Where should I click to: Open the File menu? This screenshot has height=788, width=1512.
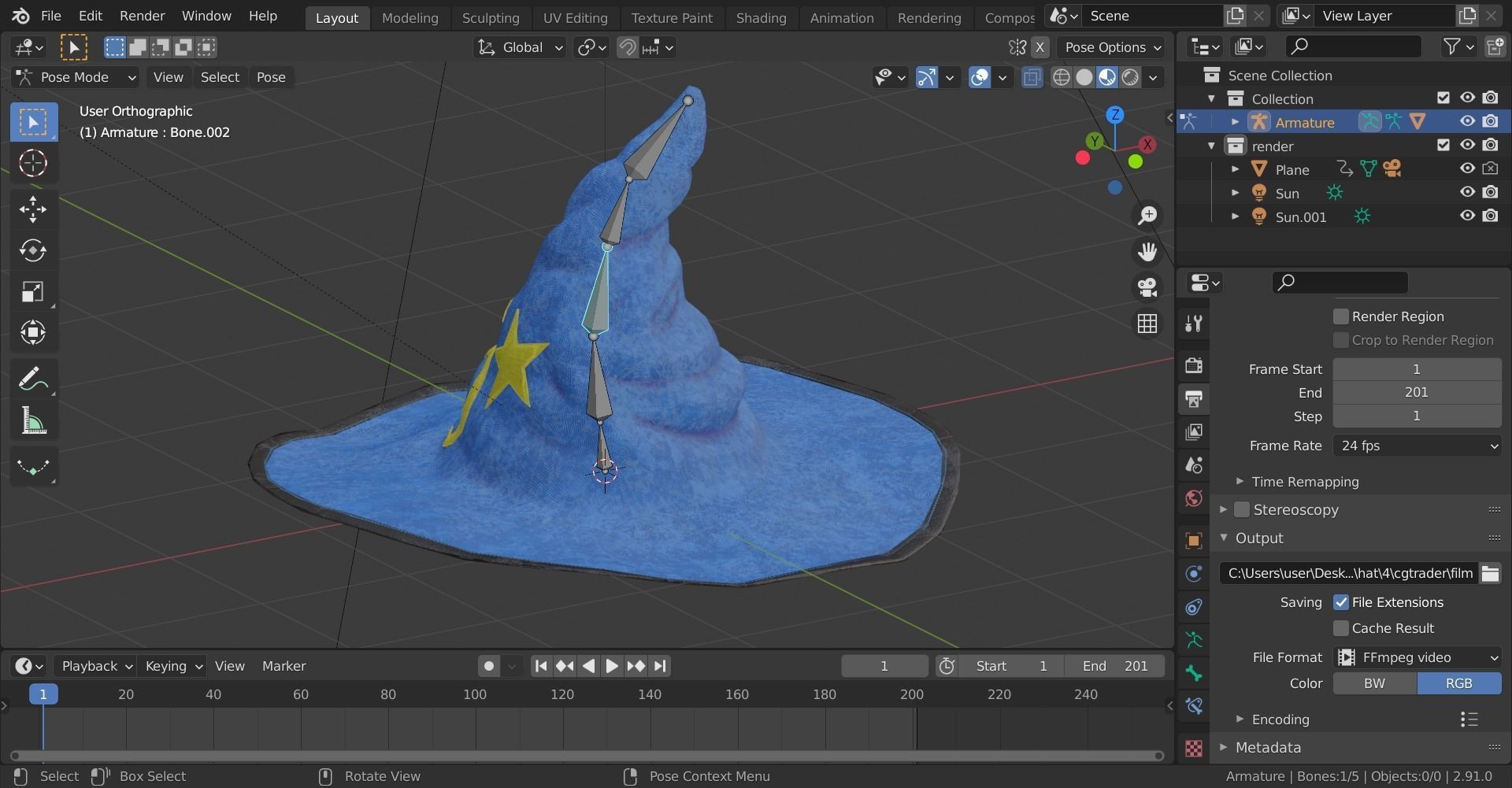pos(50,16)
